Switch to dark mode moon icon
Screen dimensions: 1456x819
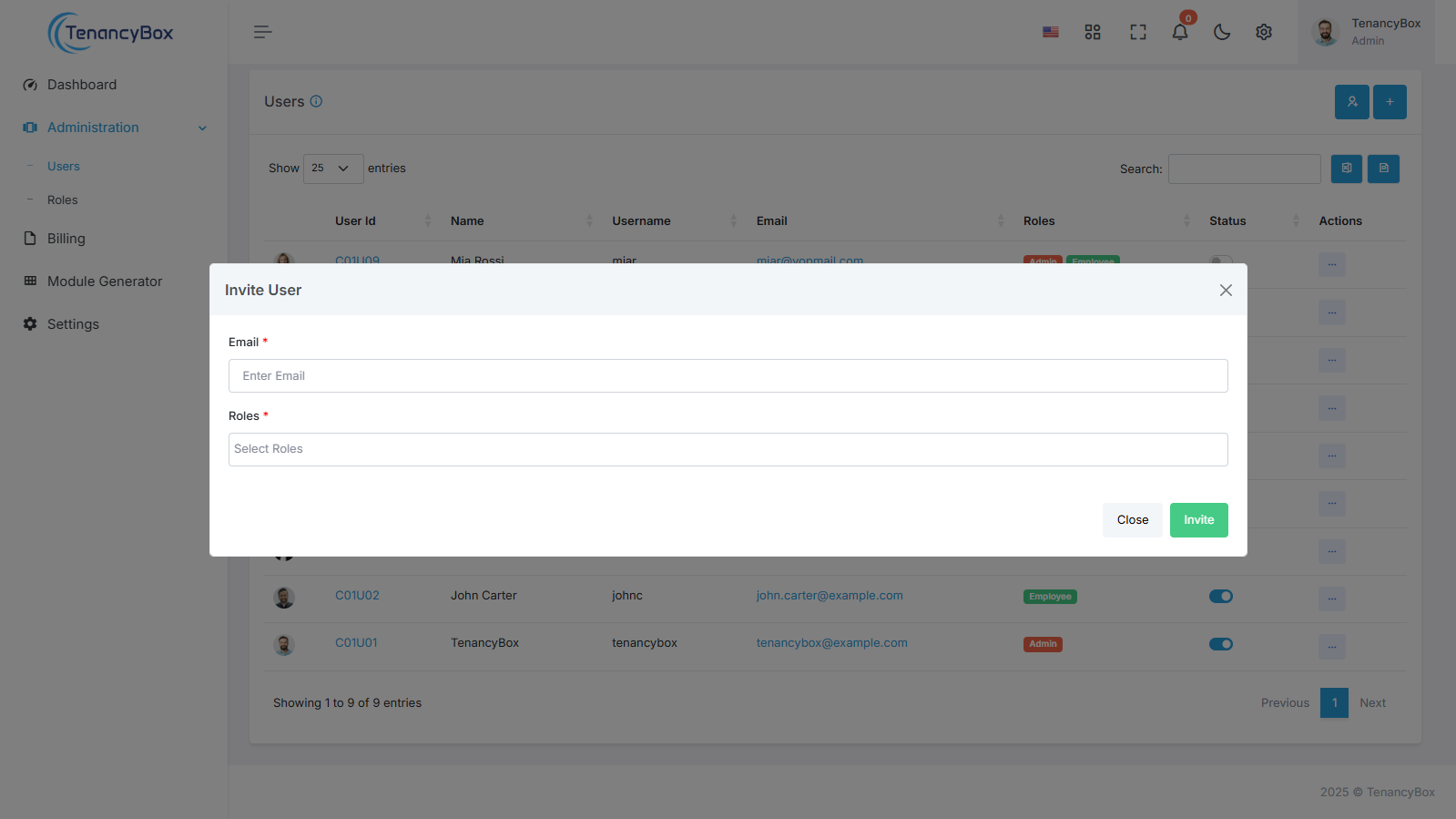(x=1222, y=32)
